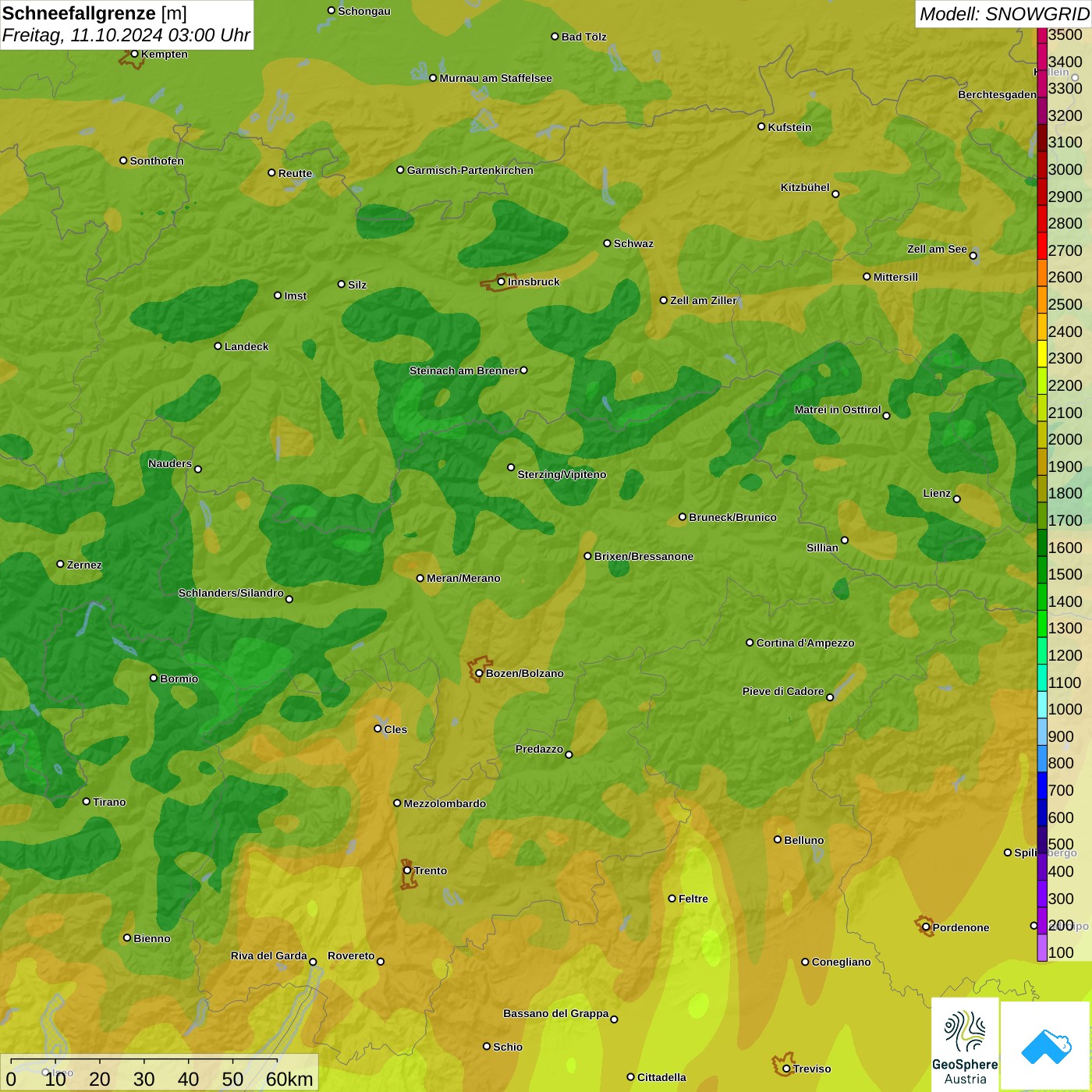Click the 1500 green legend swatch
Screen dimensions: 1092x1092
1042,569
